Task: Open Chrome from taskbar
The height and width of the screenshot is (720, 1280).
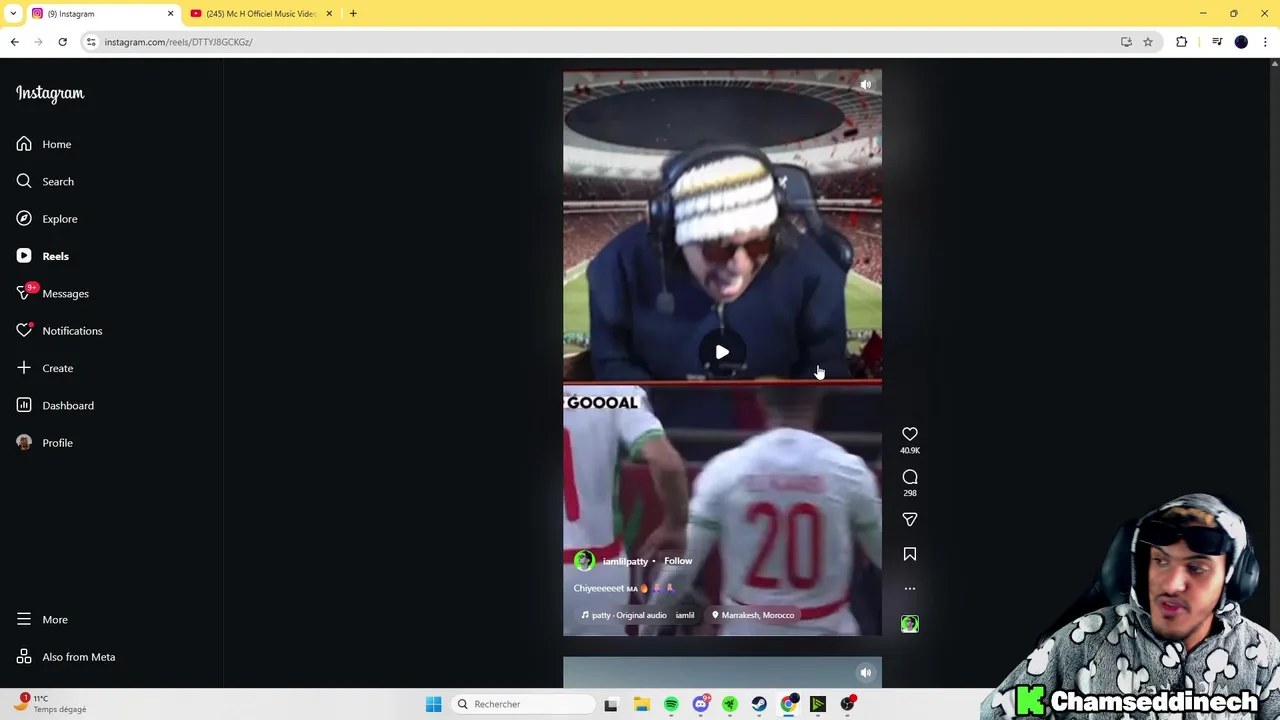Action: 789,704
